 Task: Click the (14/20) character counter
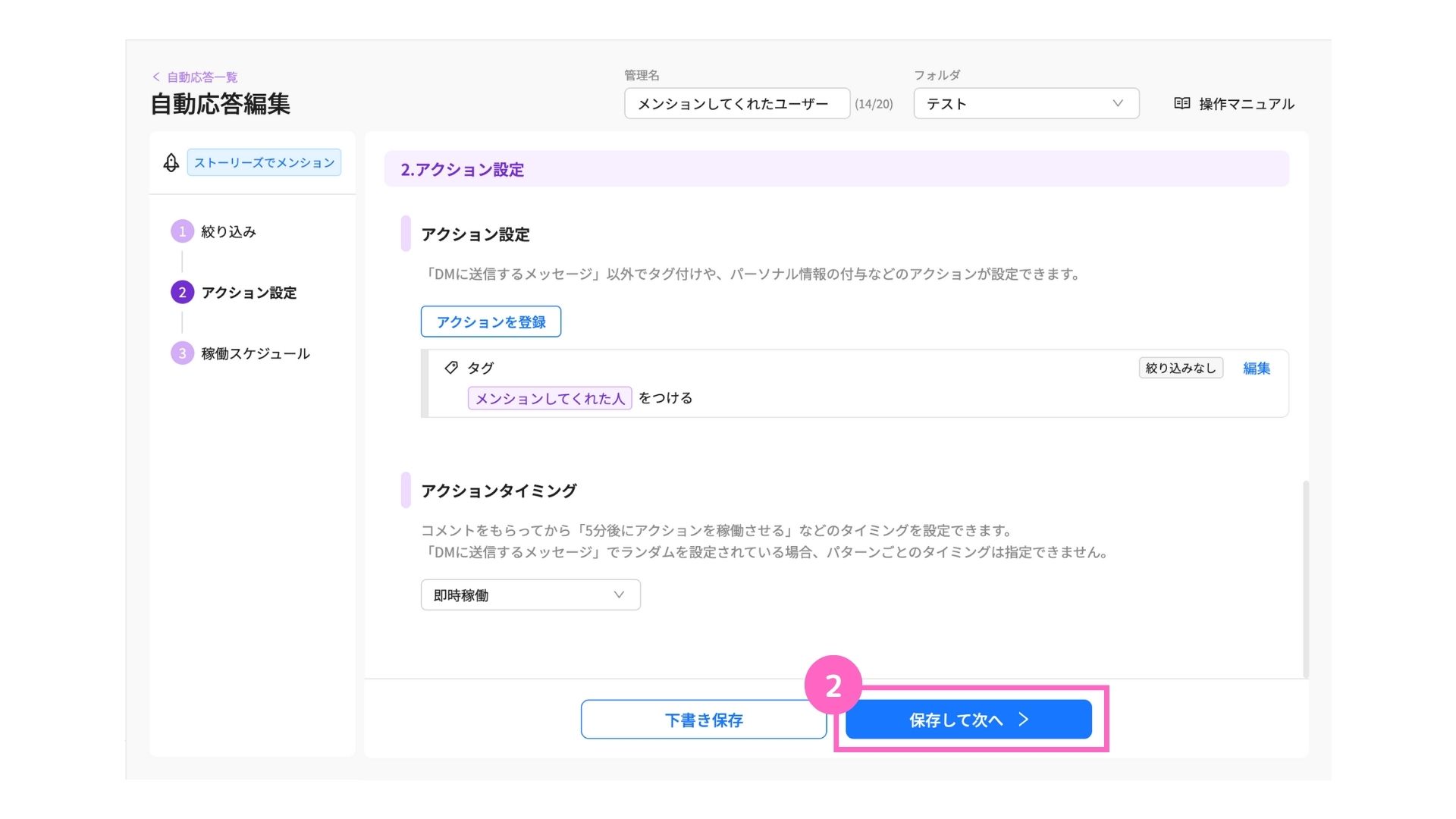click(874, 104)
